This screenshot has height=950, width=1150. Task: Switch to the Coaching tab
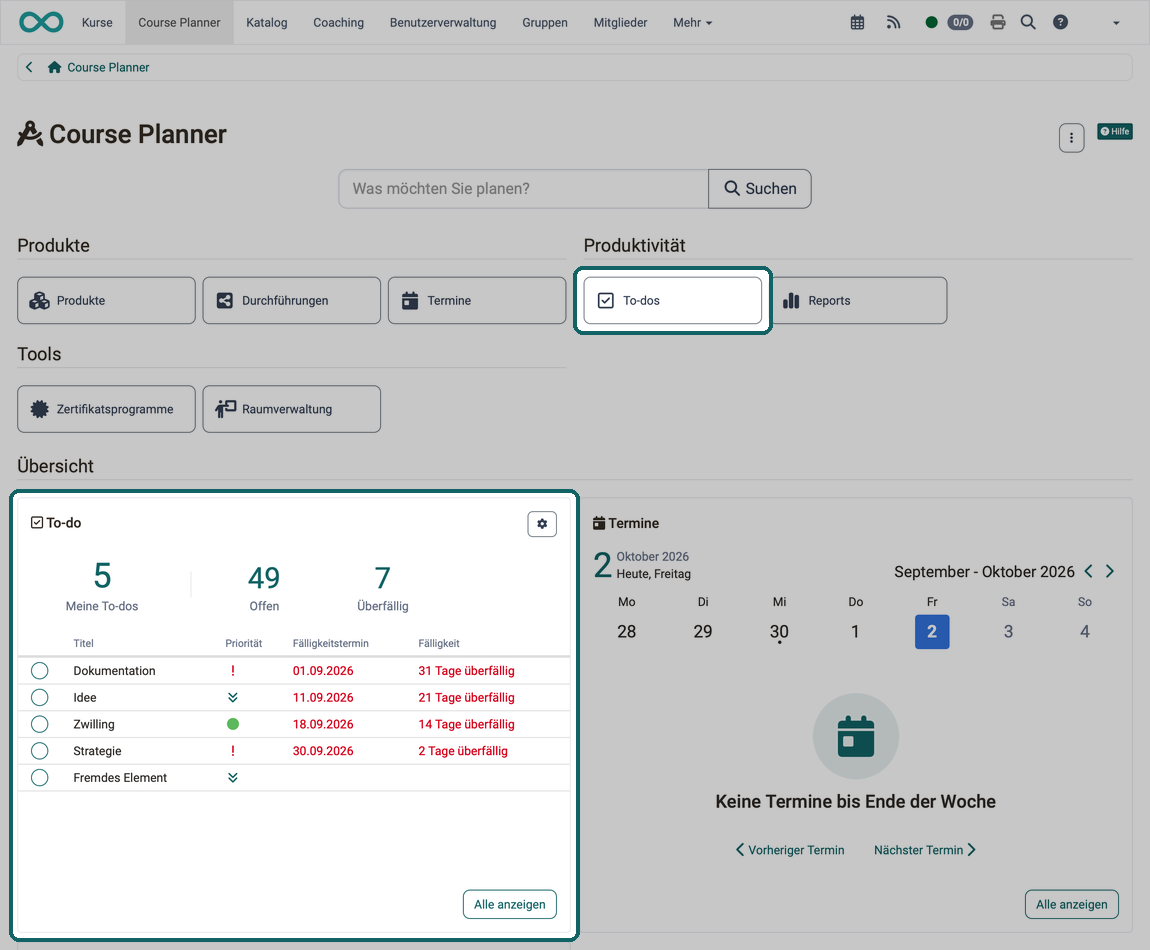pyautogui.click(x=338, y=23)
